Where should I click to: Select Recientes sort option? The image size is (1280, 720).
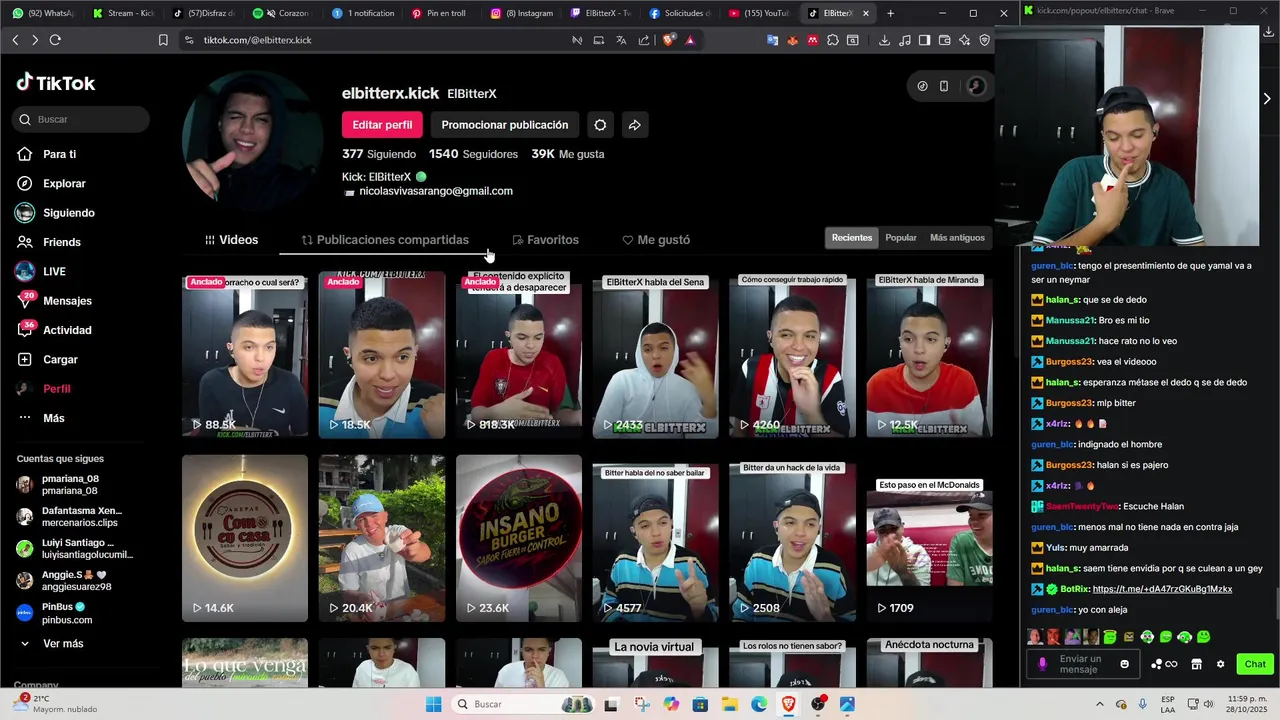[852, 238]
